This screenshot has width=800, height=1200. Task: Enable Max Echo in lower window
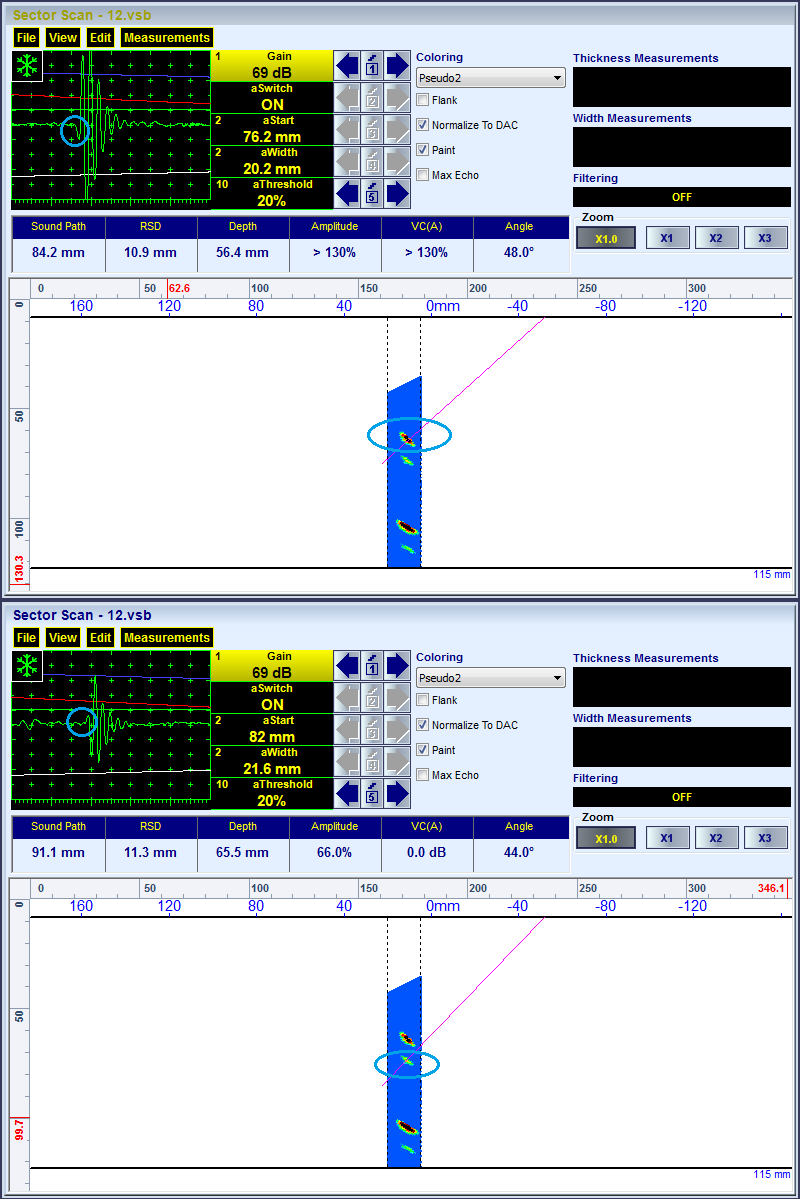point(423,775)
